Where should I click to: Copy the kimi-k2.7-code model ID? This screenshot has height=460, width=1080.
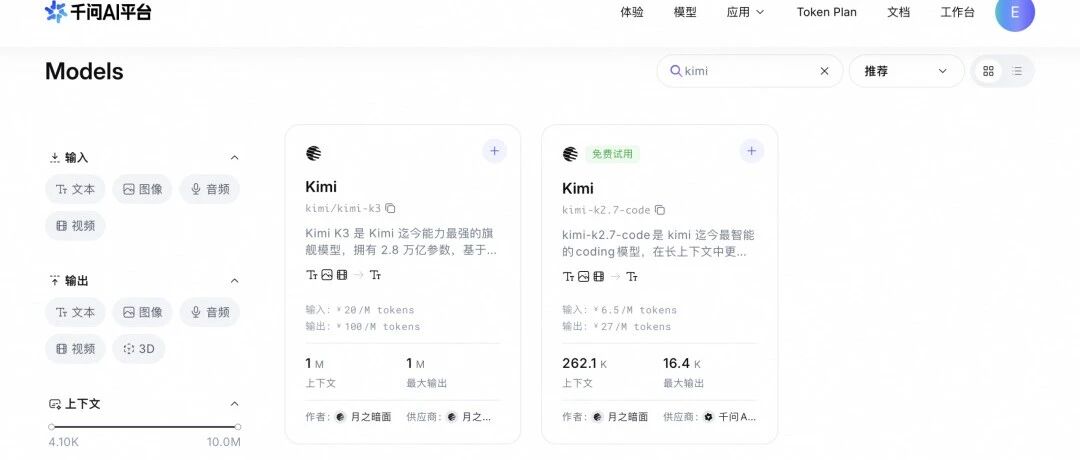coord(660,209)
